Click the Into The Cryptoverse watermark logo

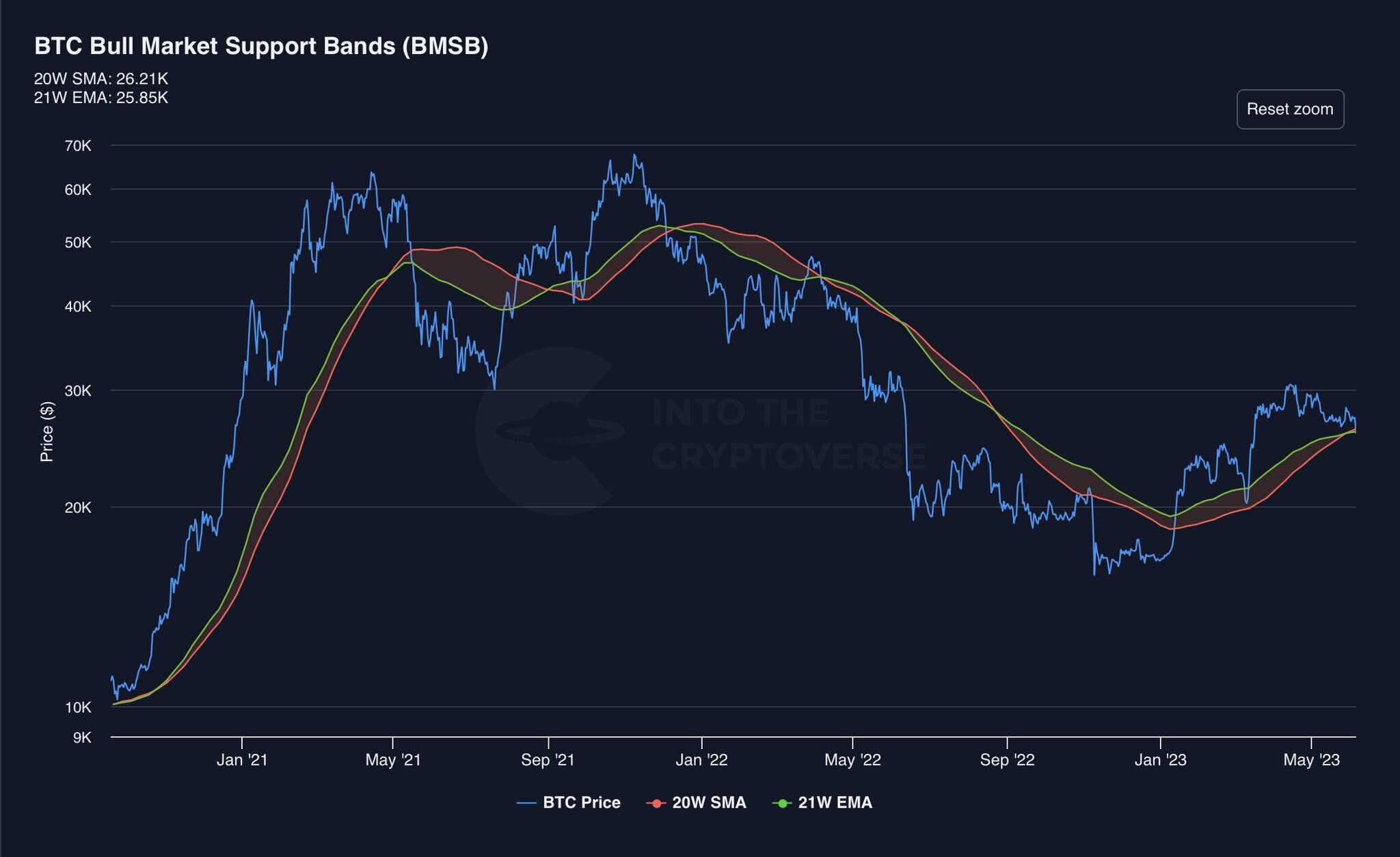click(550, 431)
